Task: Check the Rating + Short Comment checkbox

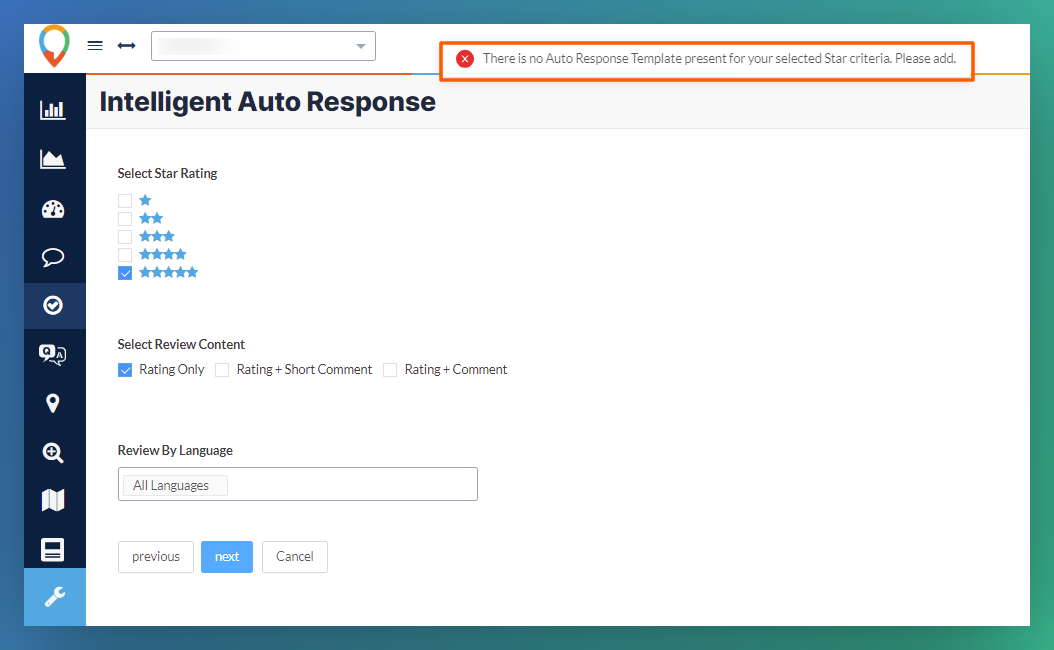Action: coord(222,370)
